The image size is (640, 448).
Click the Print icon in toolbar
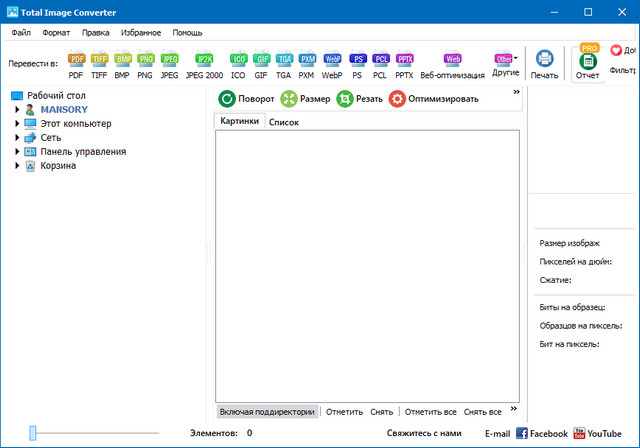(x=544, y=64)
